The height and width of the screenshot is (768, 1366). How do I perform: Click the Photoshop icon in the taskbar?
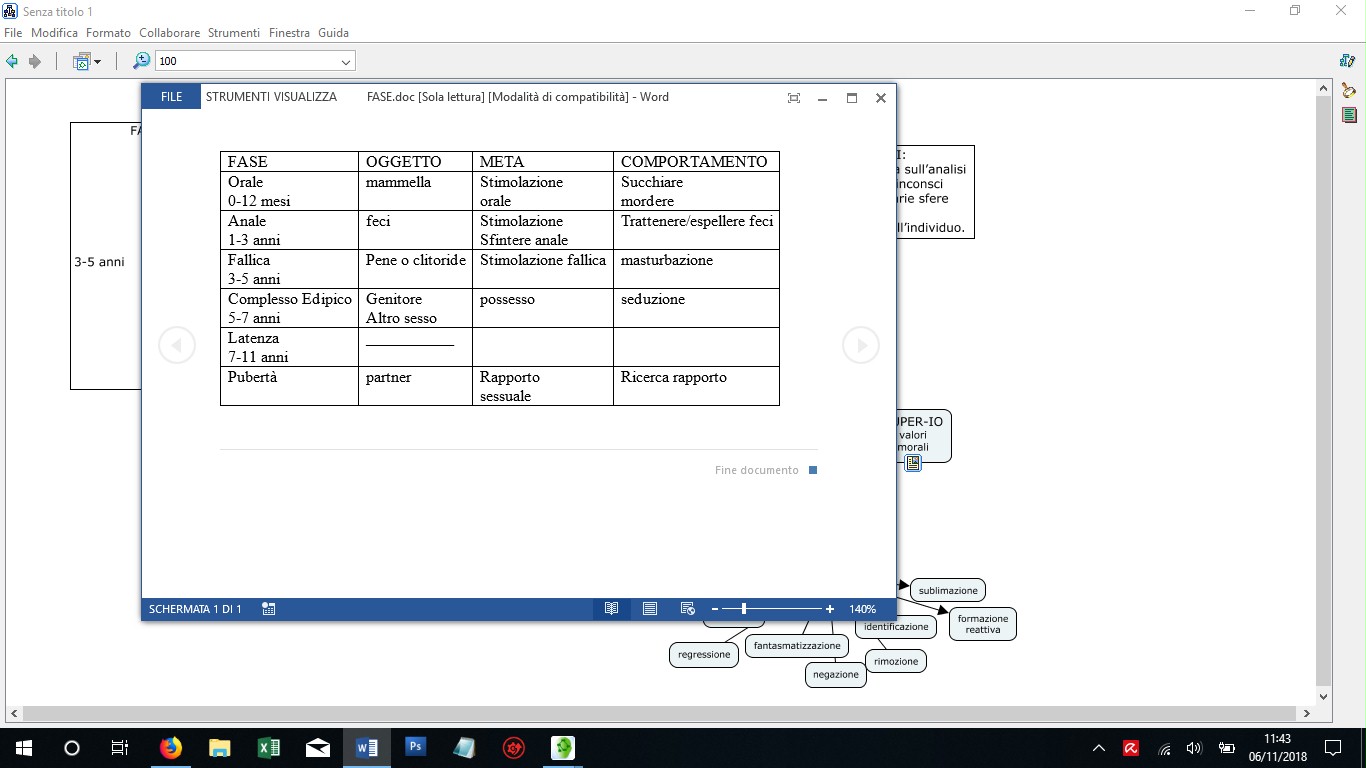(416, 747)
